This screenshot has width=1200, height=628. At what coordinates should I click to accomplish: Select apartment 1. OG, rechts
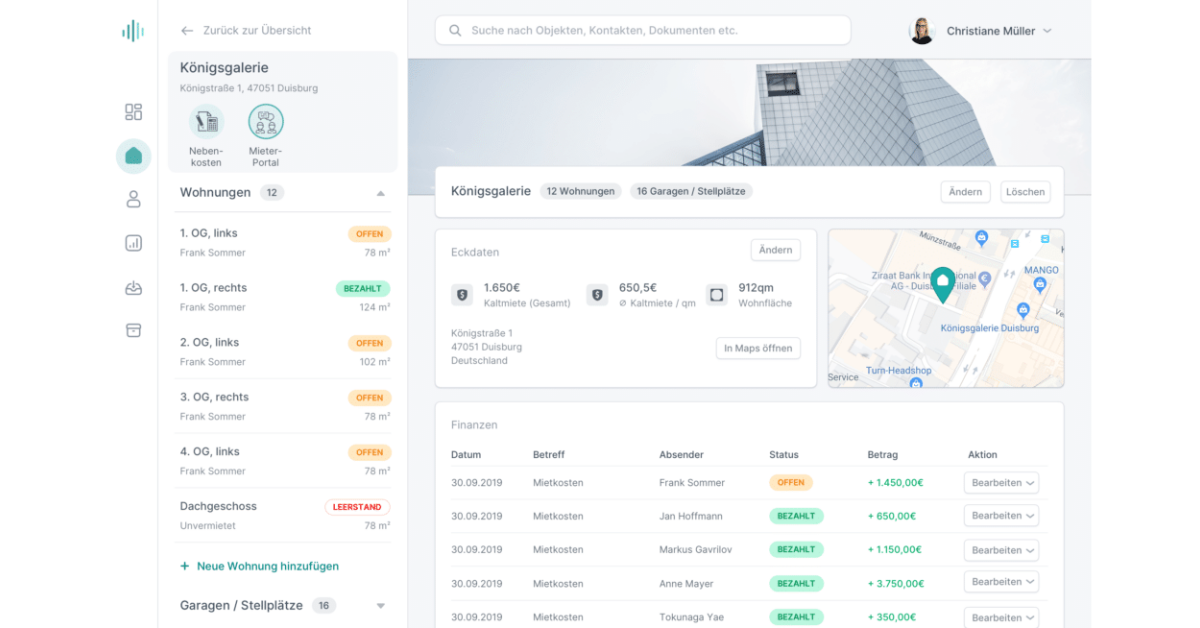(284, 297)
